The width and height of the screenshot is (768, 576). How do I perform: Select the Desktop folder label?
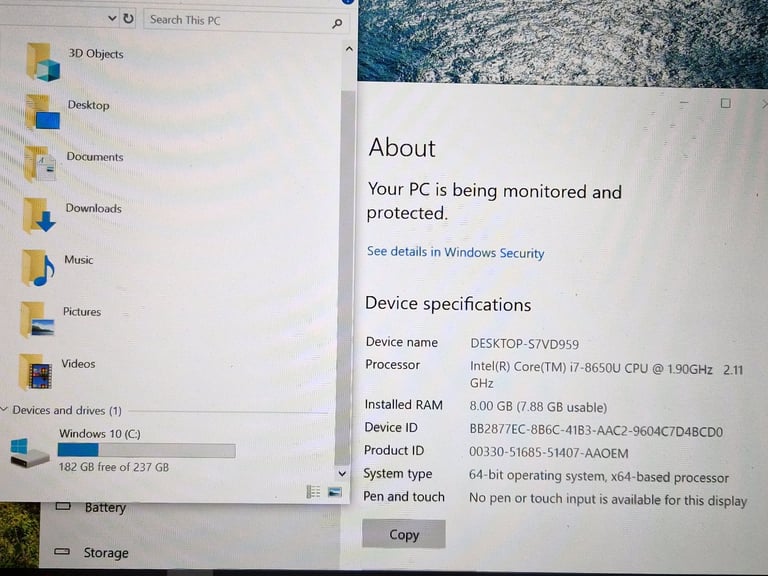coord(88,105)
